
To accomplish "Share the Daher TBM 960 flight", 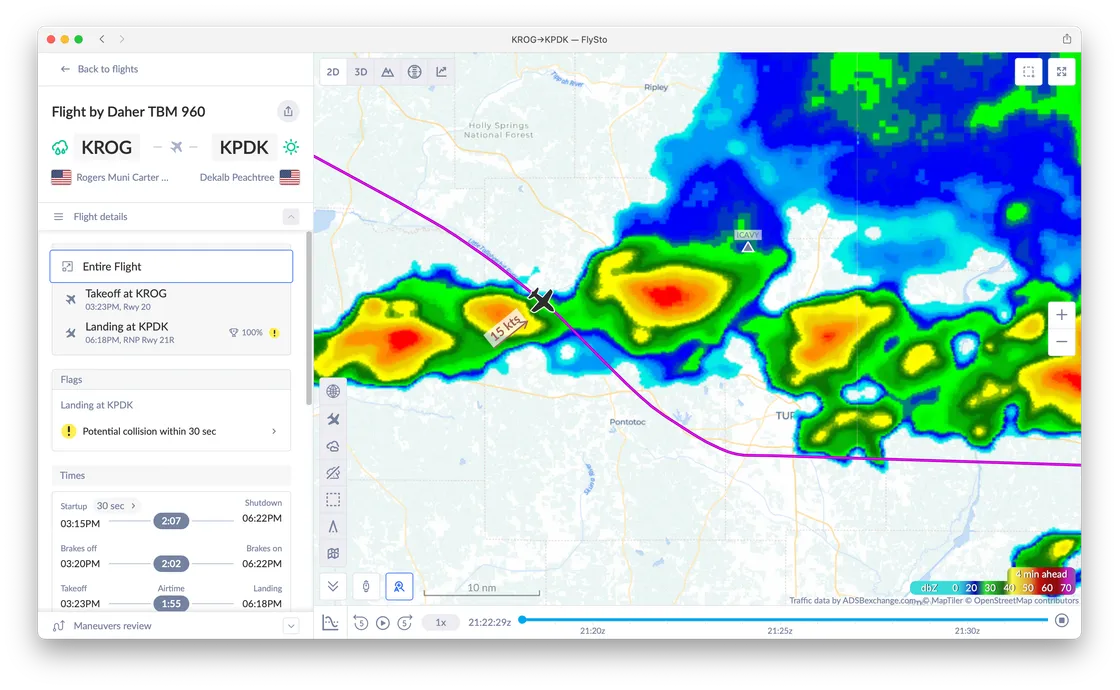I will [288, 111].
